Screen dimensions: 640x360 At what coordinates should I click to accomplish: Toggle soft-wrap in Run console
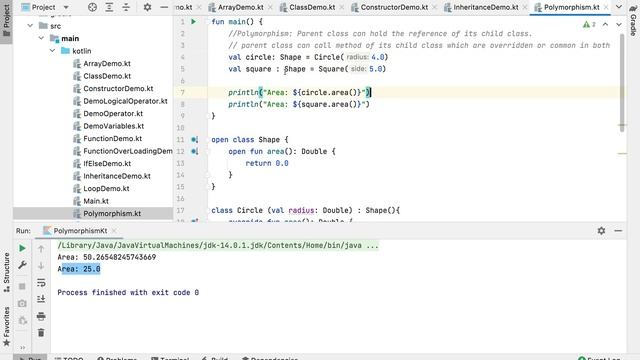pyautogui.click(x=41, y=282)
